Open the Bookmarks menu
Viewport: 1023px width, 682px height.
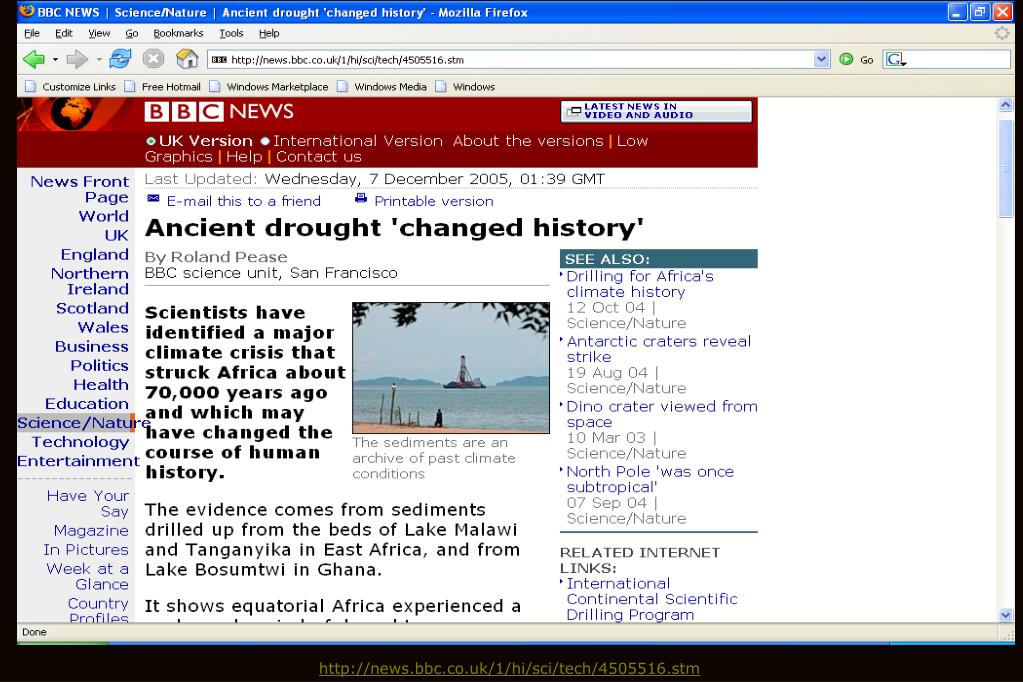[x=178, y=33]
